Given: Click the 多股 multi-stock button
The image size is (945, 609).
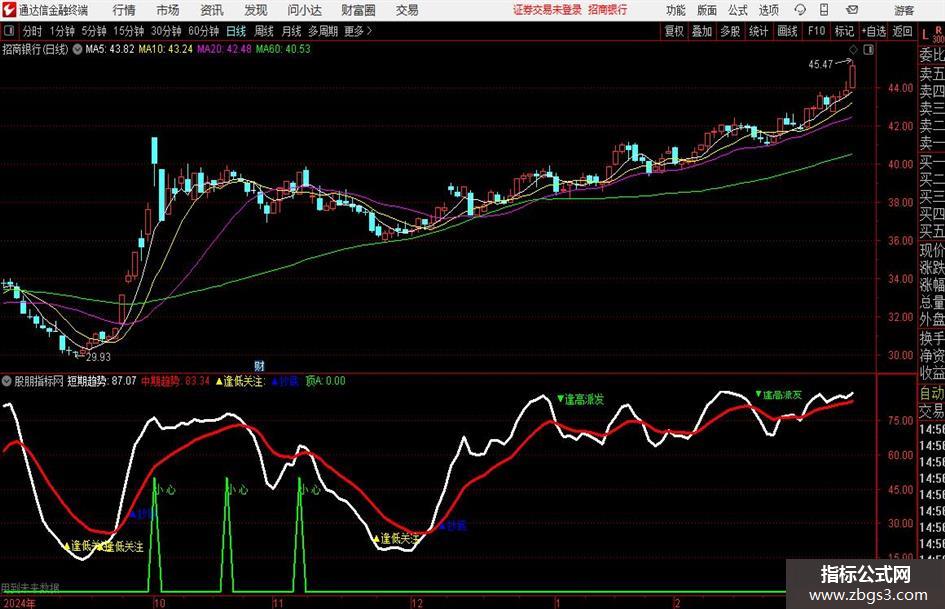Looking at the screenshot, I should [730, 31].
